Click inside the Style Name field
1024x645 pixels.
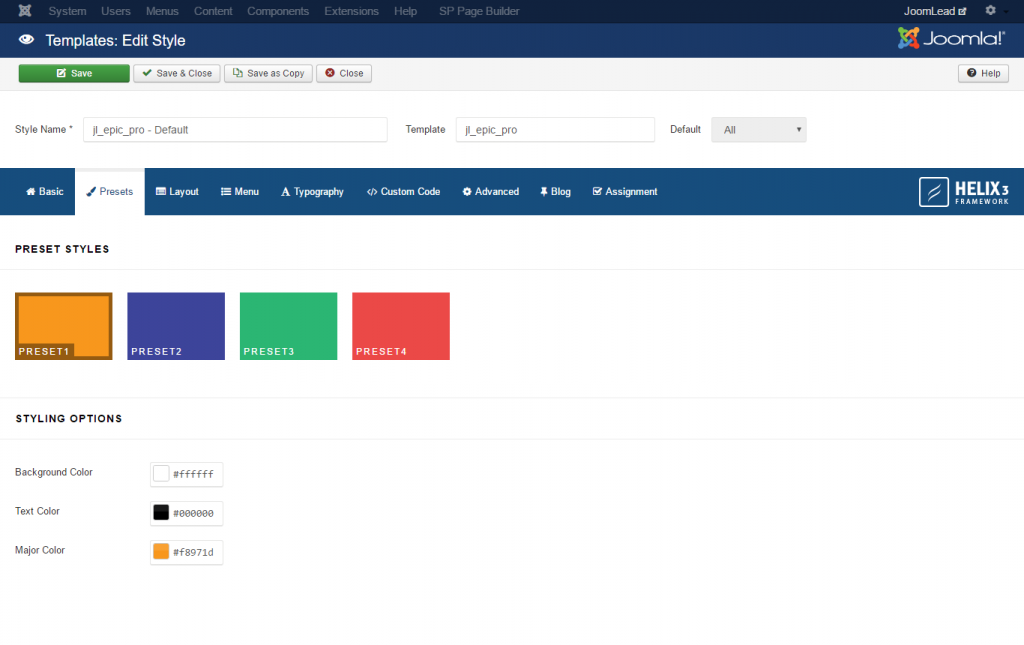tap(235, 129)
